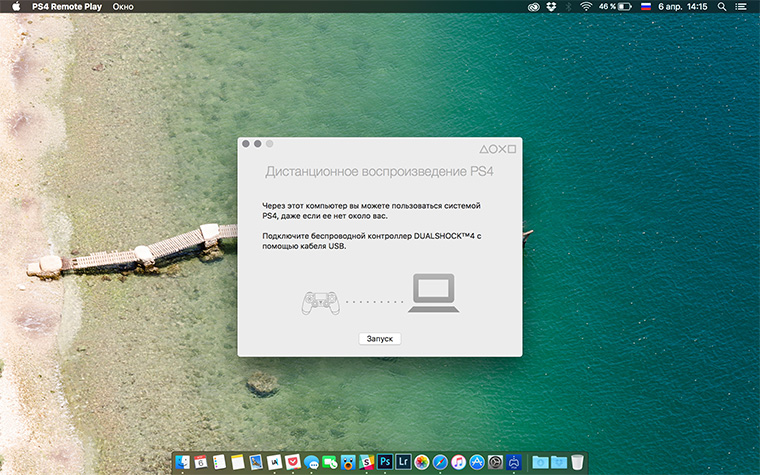
Task: Close the PS4 Remote Play window
Action: [246, 144]
